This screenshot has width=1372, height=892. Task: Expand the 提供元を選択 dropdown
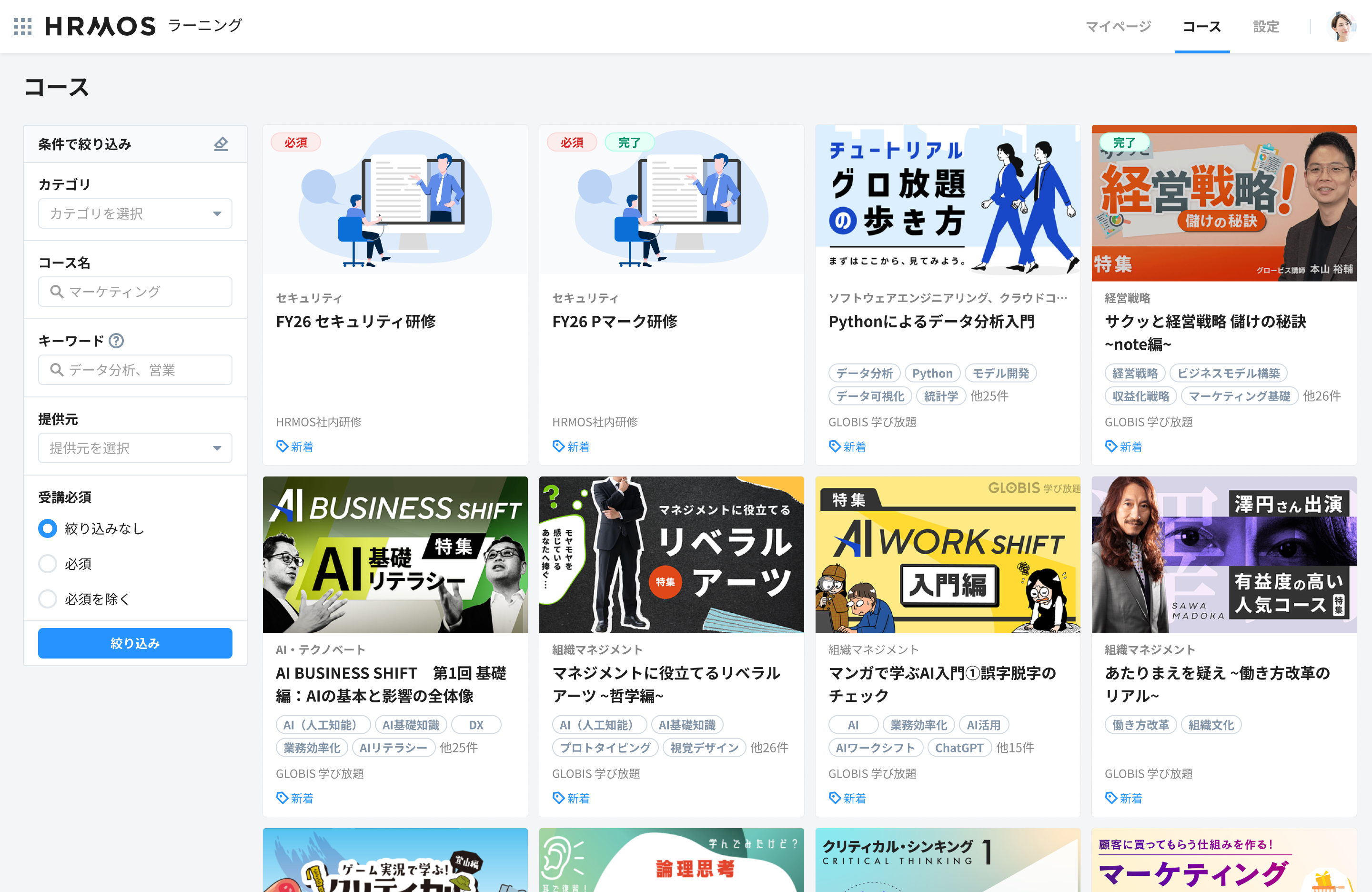click(135, 448)
